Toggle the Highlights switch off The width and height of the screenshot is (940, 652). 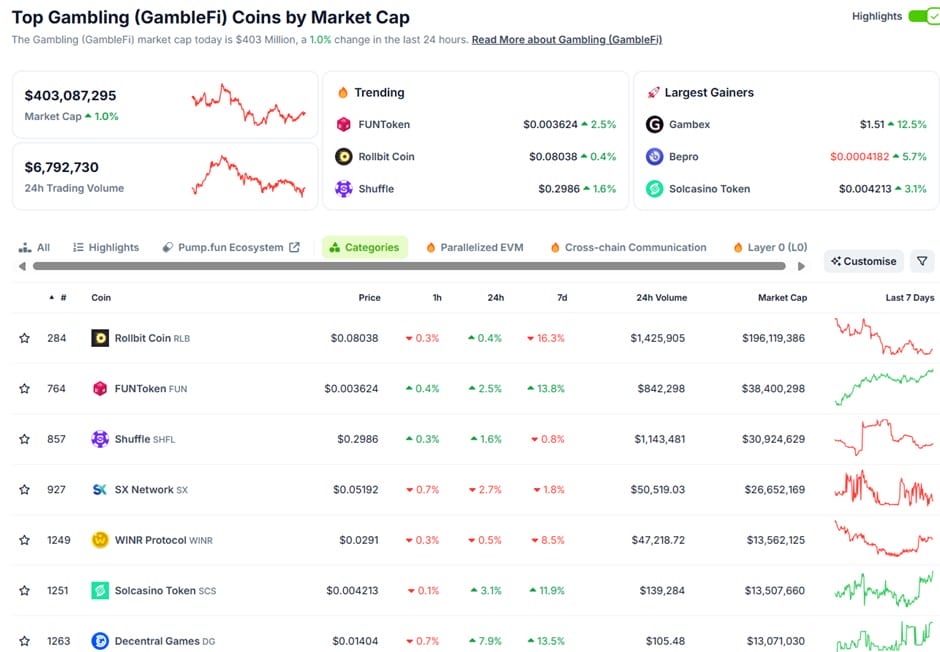pyautogui.click(x=923, y=16)
